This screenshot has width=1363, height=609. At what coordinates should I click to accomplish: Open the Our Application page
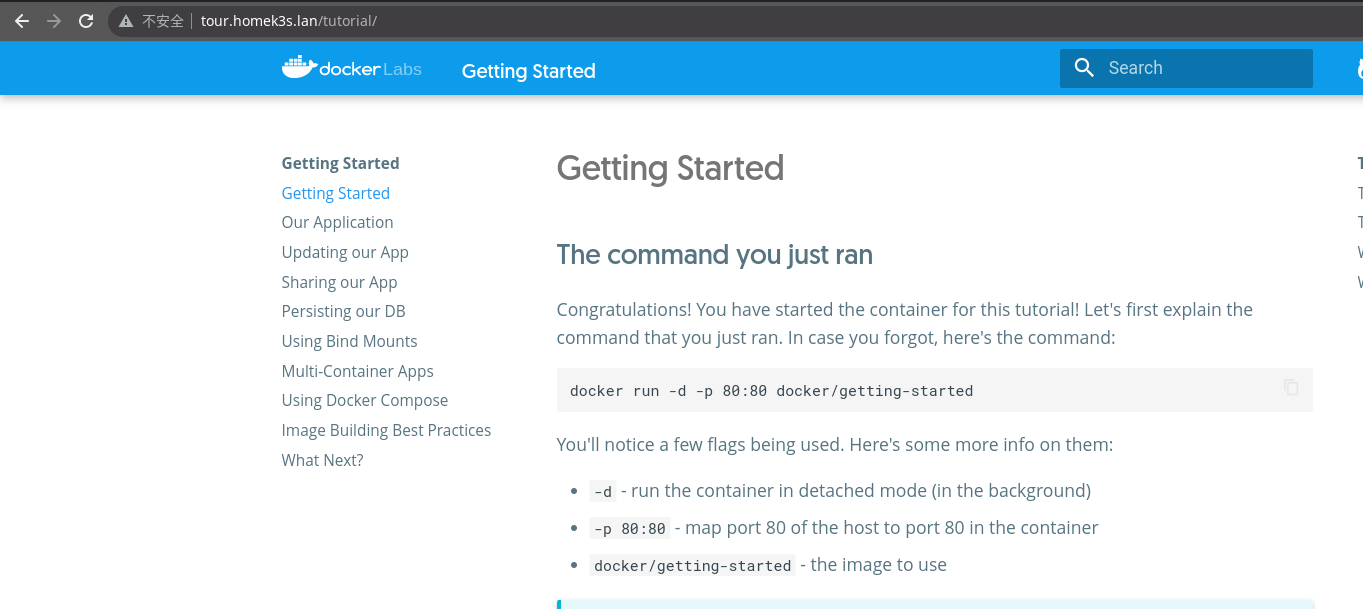tap(337, 222)
